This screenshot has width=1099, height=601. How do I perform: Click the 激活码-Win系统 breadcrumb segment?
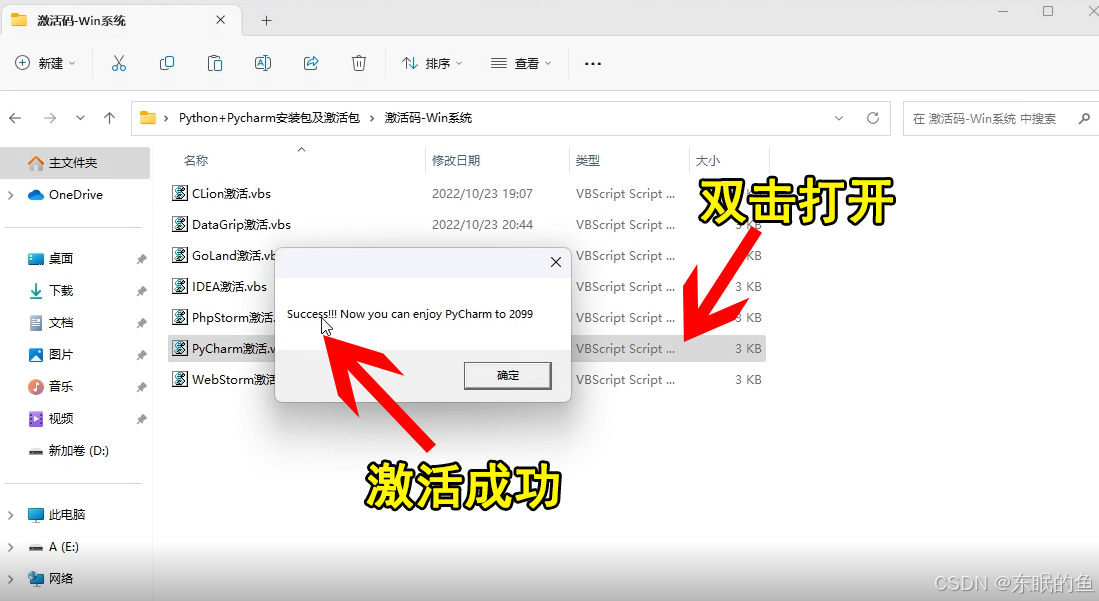(x=428, y=118)
